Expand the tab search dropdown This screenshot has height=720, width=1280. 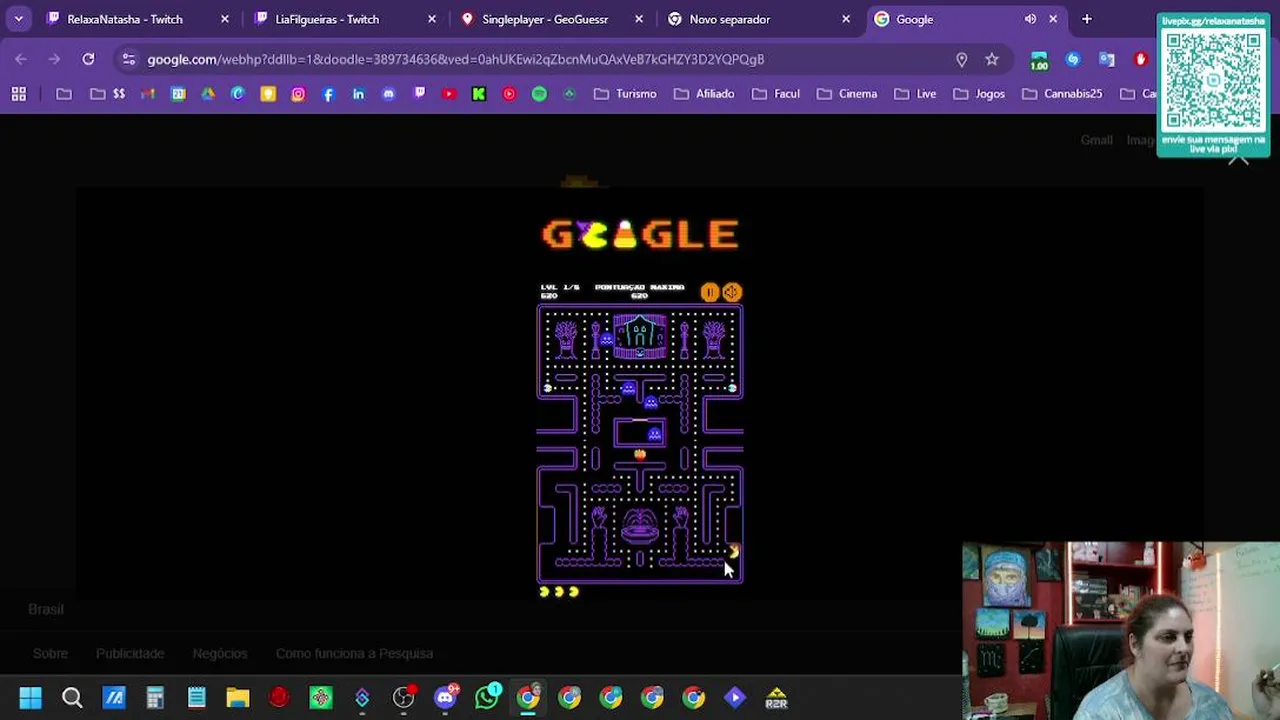pyautogui.click(x=18, y=19)
